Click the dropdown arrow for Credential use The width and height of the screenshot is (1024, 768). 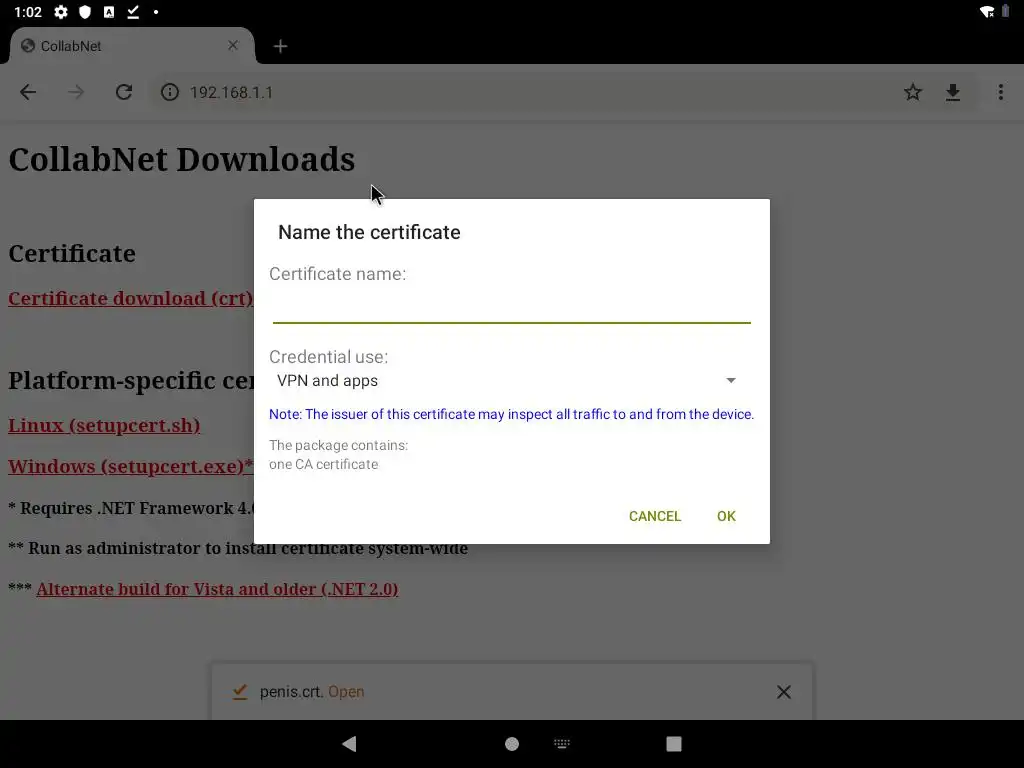(x=731, y=381)
